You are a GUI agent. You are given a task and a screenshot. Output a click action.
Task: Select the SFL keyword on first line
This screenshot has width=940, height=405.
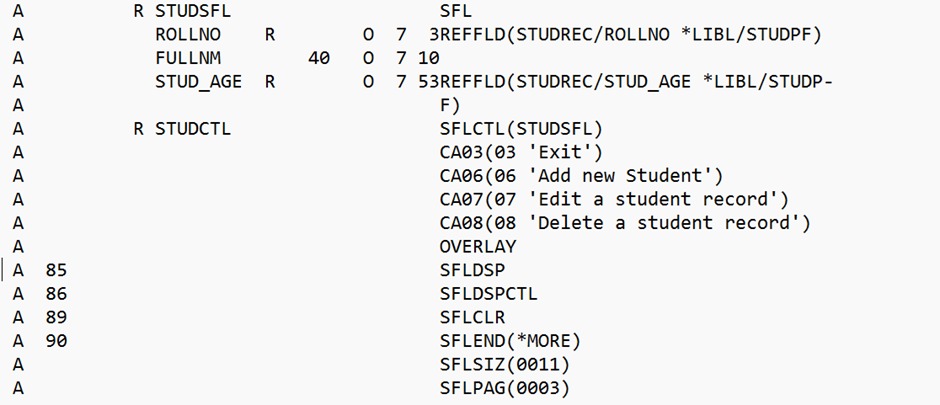coord(456,11)
